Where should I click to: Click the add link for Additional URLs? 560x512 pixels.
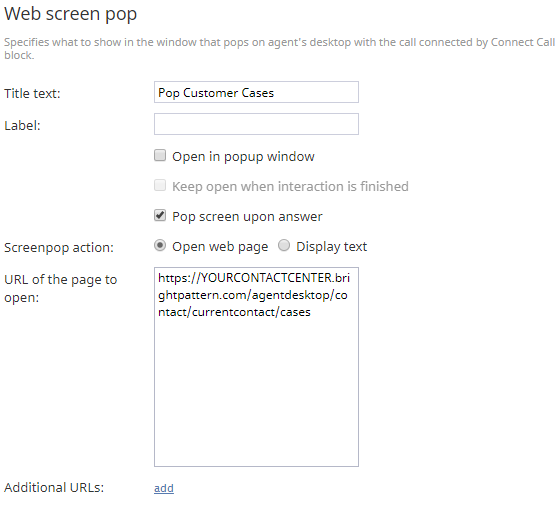click(x=164, y=488)
